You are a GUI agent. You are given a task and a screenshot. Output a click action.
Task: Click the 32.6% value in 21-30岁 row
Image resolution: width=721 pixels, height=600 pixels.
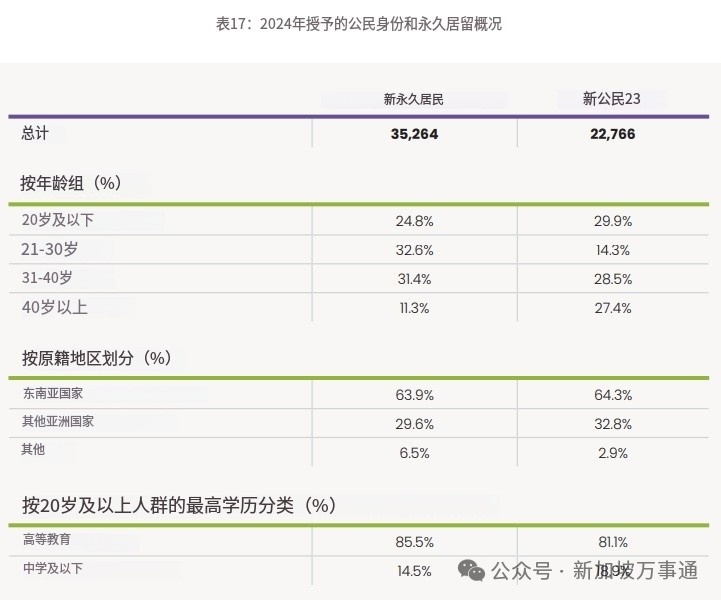click(414, 250)
